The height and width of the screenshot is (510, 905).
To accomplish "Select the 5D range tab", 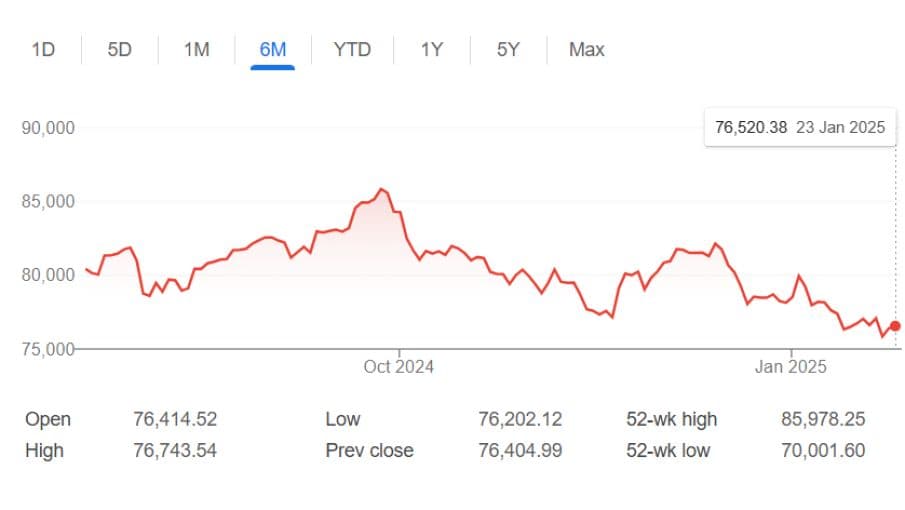I will click(119, 49).
